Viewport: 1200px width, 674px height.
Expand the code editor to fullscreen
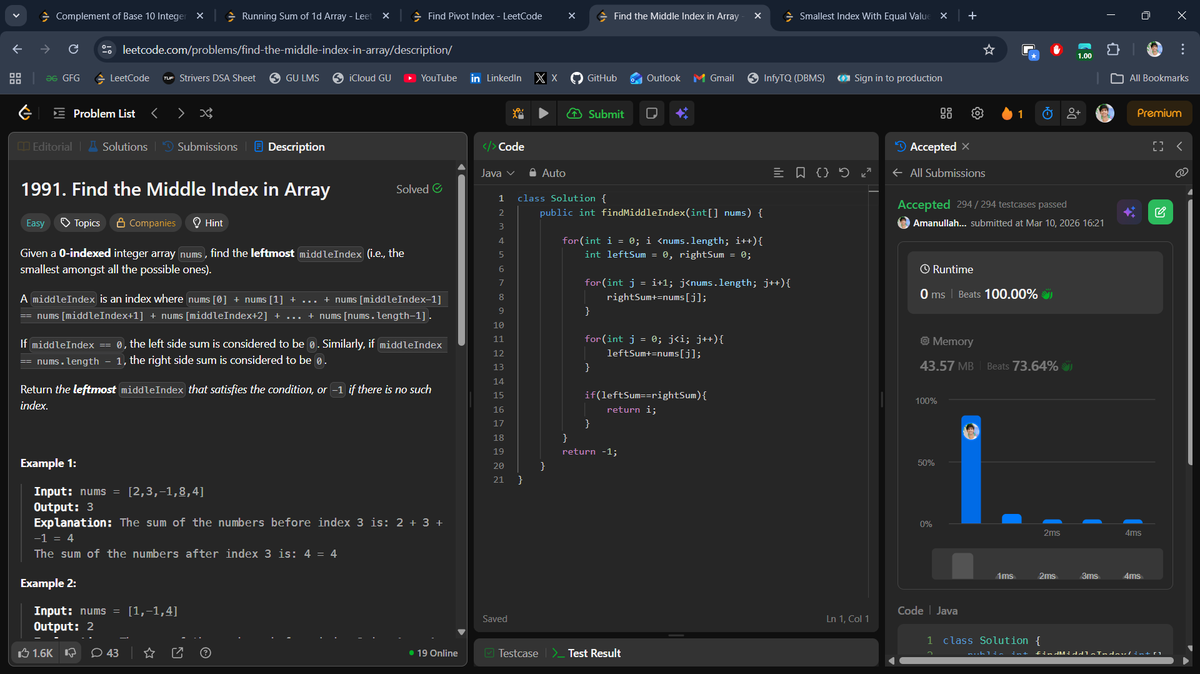point(866,173)
